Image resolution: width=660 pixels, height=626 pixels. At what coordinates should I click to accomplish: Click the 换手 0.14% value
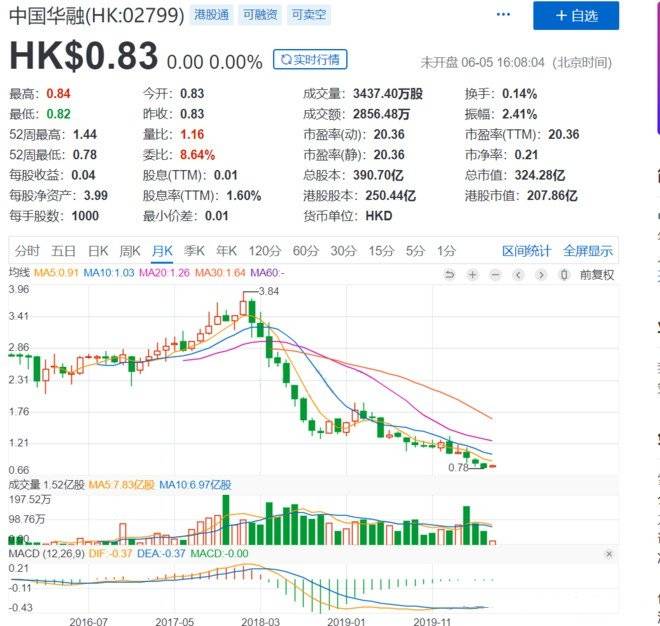(519, 94)
